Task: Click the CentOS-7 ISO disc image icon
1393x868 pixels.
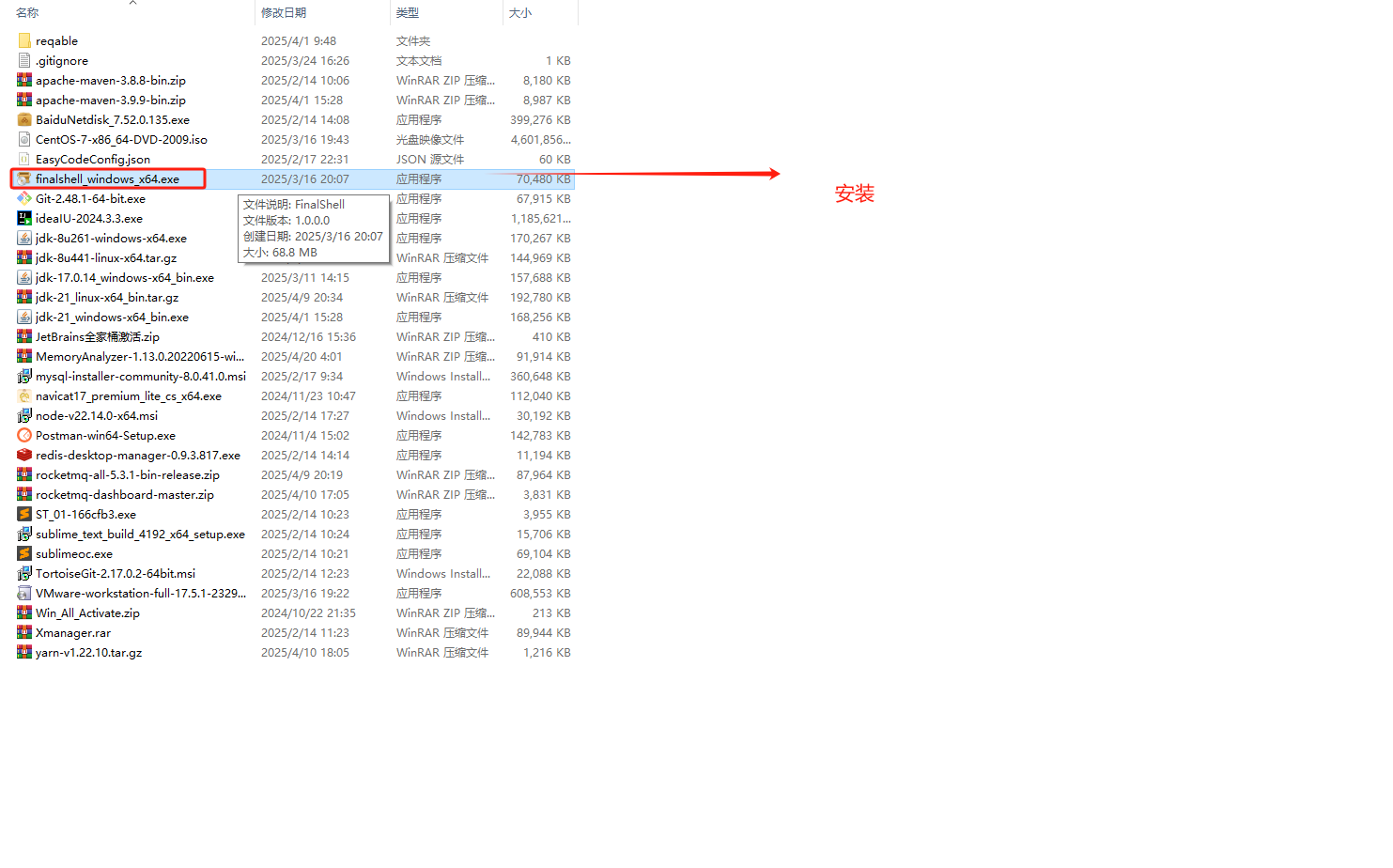Action: [24, 139]
